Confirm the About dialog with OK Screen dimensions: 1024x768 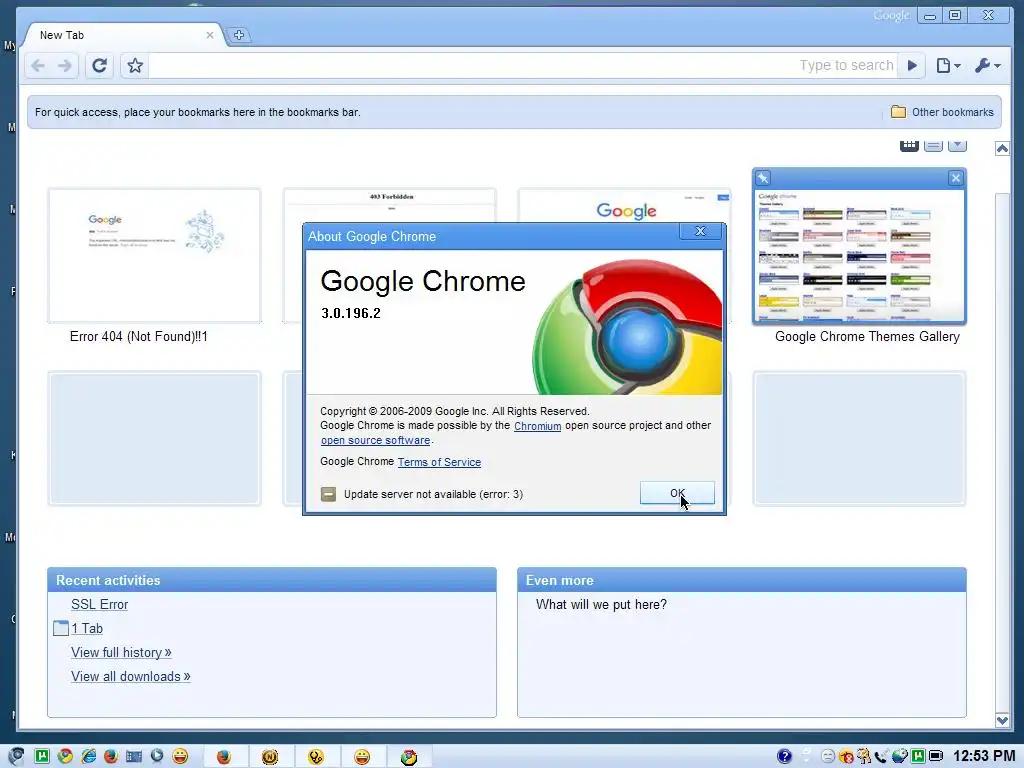(677, 493)
